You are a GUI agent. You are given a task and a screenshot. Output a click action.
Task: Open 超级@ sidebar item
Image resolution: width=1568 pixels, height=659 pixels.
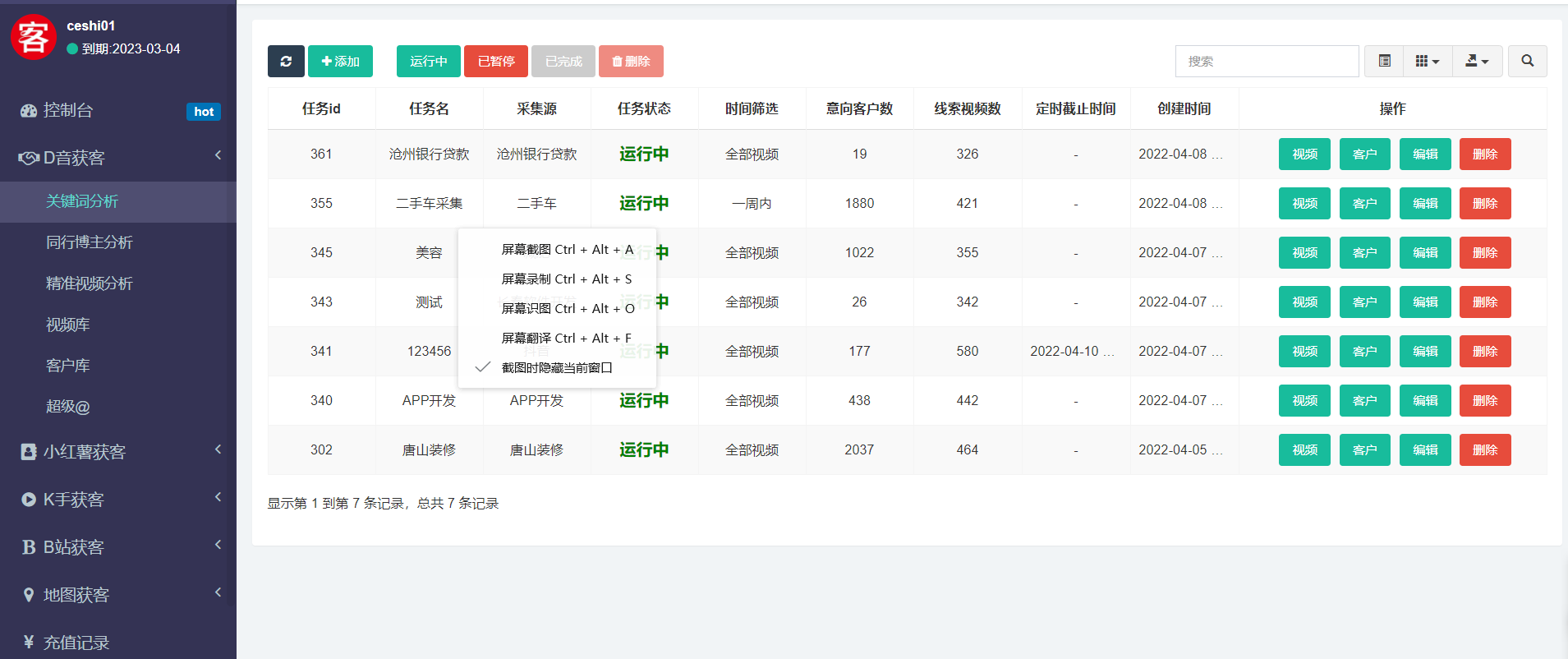[x=118, y=408]
